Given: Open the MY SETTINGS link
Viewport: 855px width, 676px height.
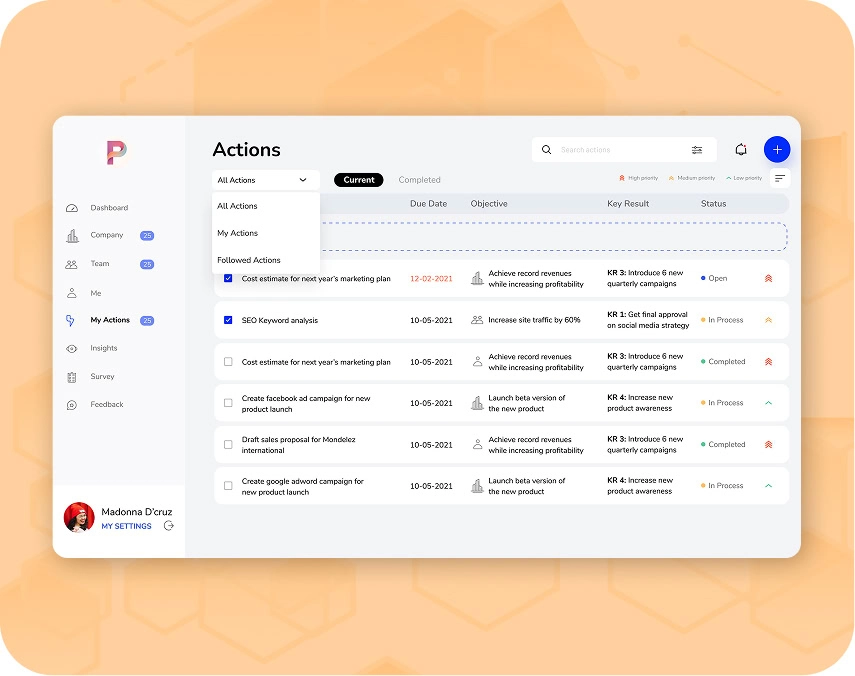Looking at the screenshot, I should pos(126,526).
